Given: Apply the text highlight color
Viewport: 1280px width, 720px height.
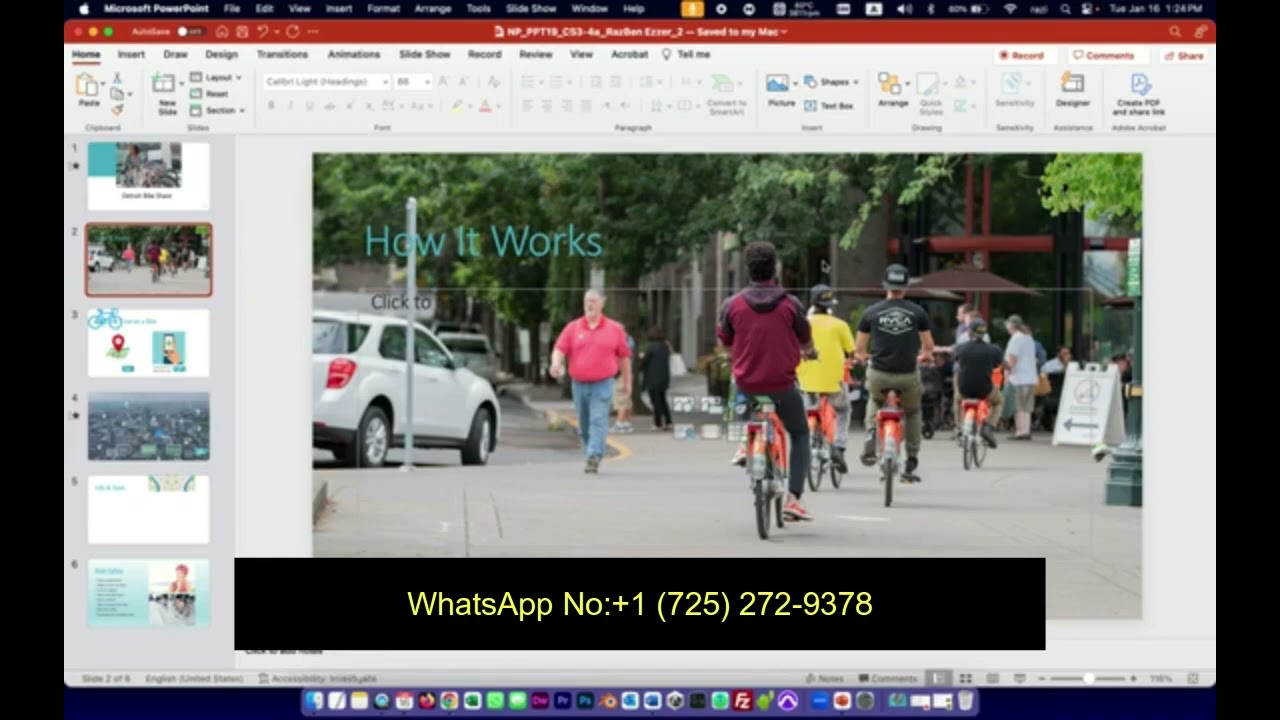Looking at the screenshot, I should pyautogui.click(x=456, y=105).
